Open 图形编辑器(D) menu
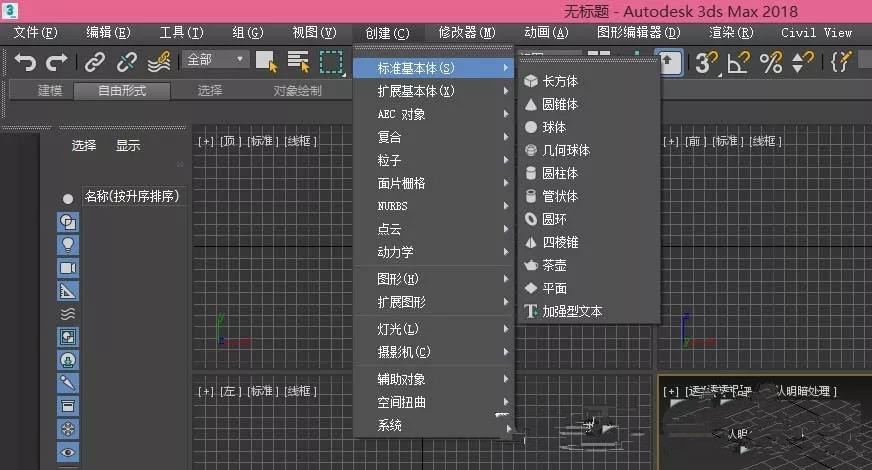872x470 pixels. 638,33
